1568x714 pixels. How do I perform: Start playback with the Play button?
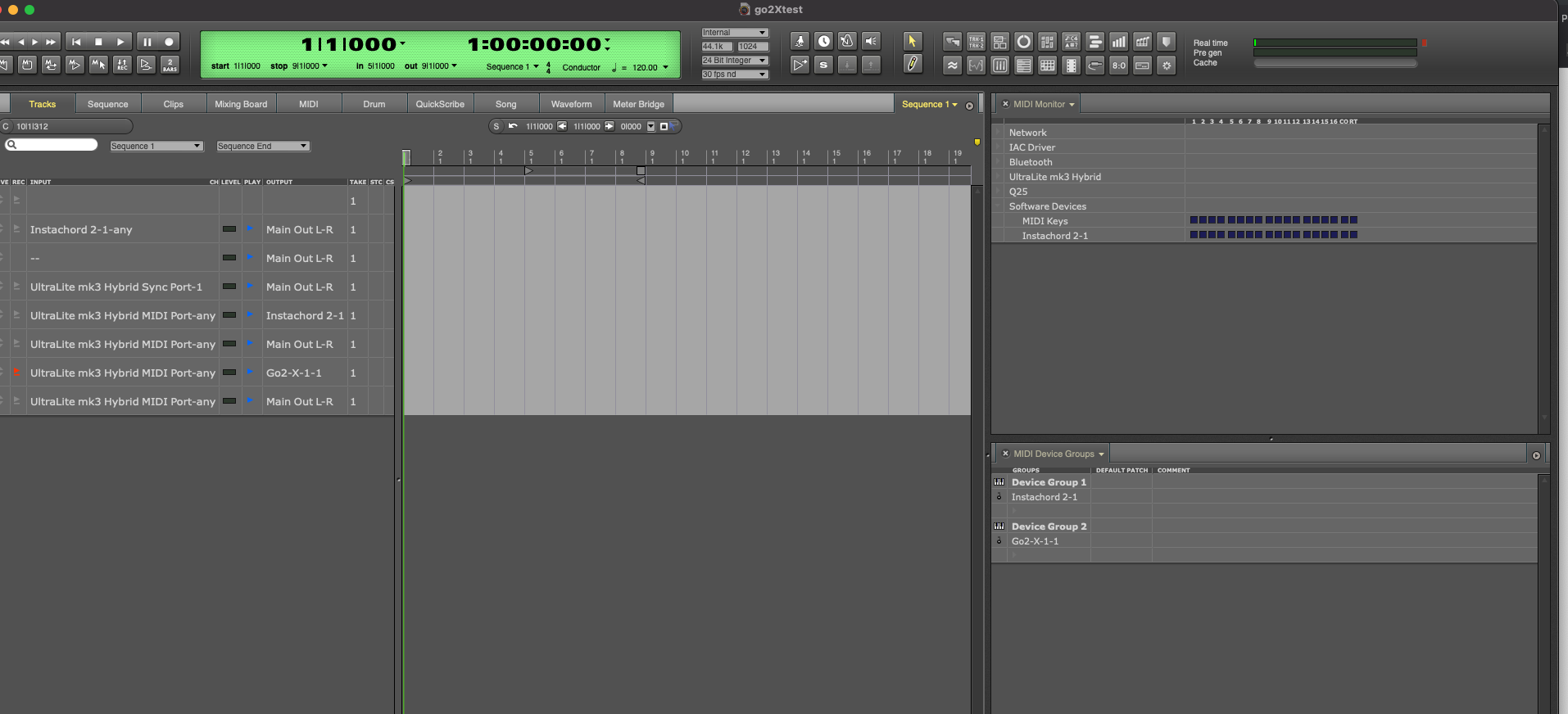120,42
